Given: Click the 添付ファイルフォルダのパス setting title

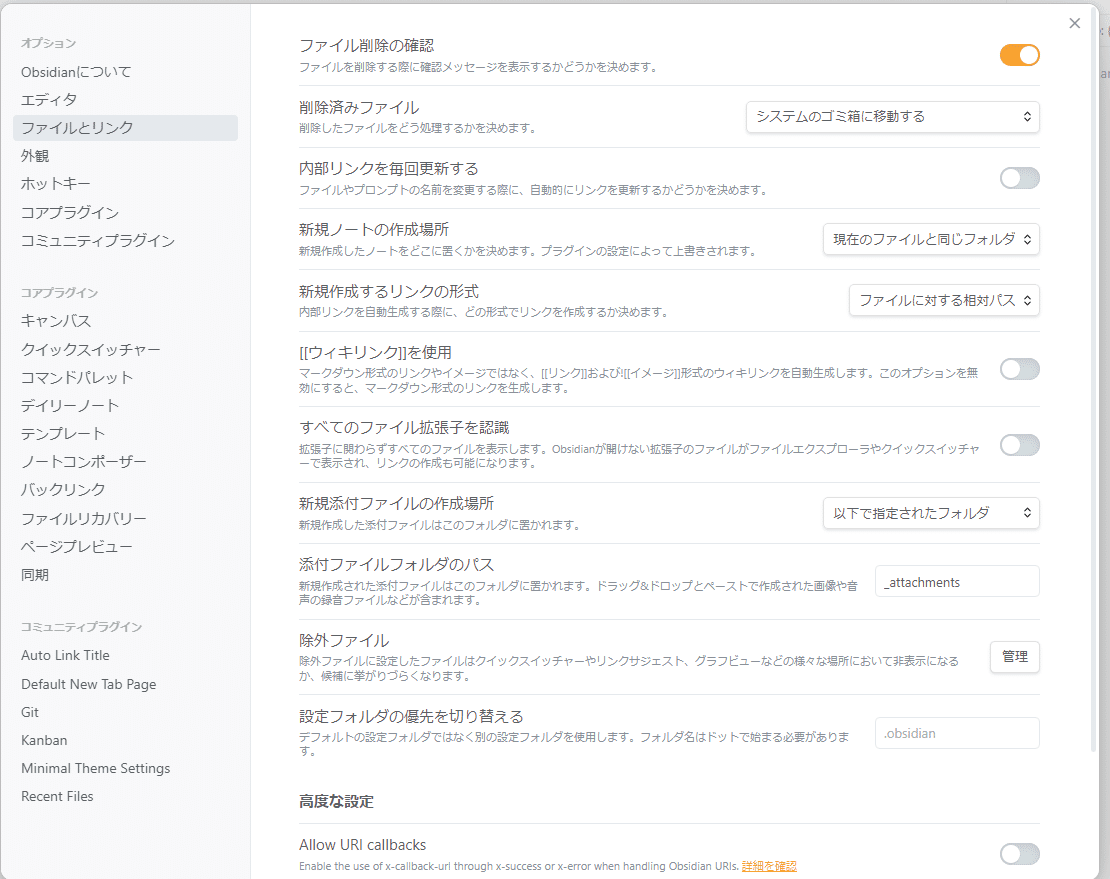Looking at the screenshot, I should (x=396, y=565).
